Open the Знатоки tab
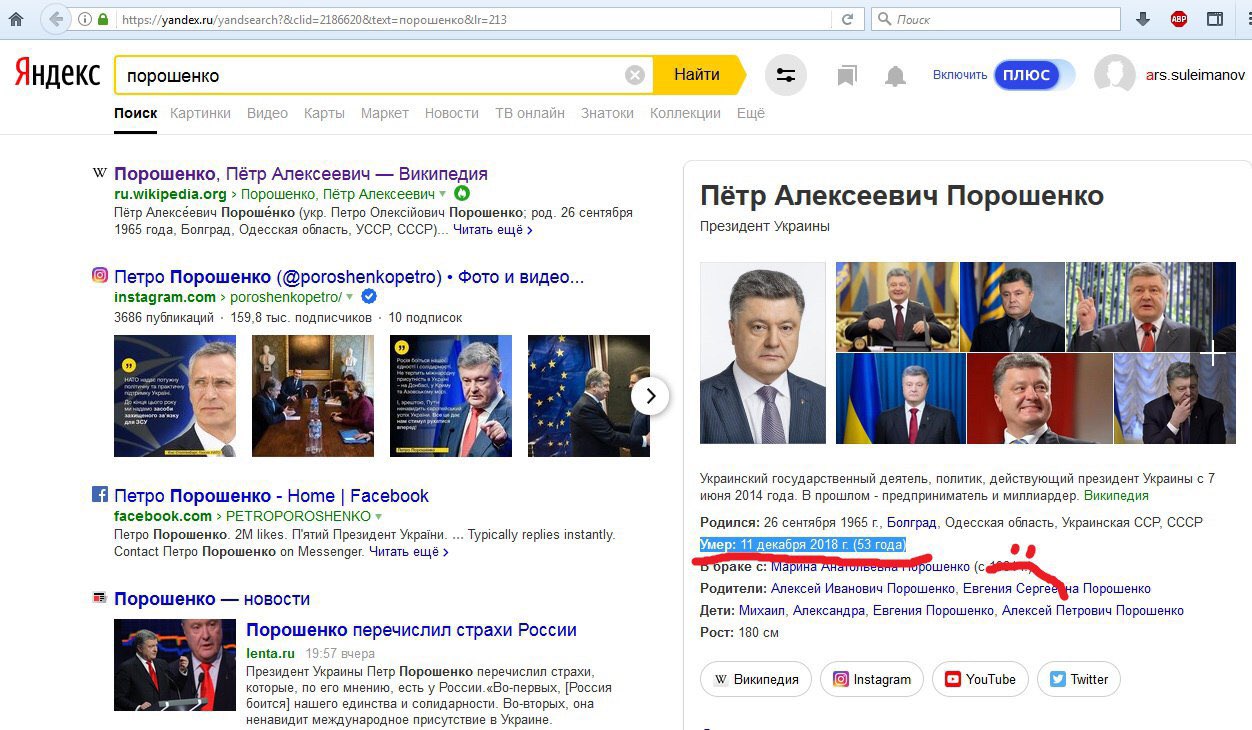Viewport: 1252px width, 730px height. tap(607, 113)
